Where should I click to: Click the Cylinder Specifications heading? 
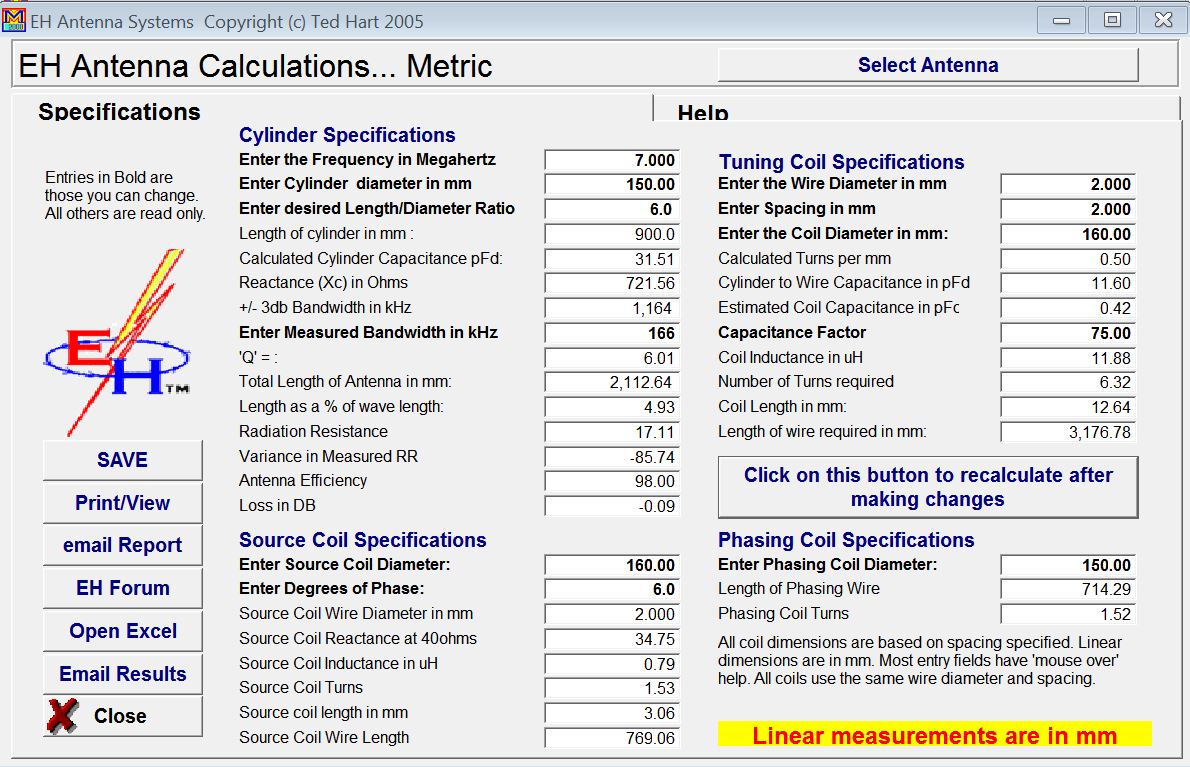tap(347, 135)
